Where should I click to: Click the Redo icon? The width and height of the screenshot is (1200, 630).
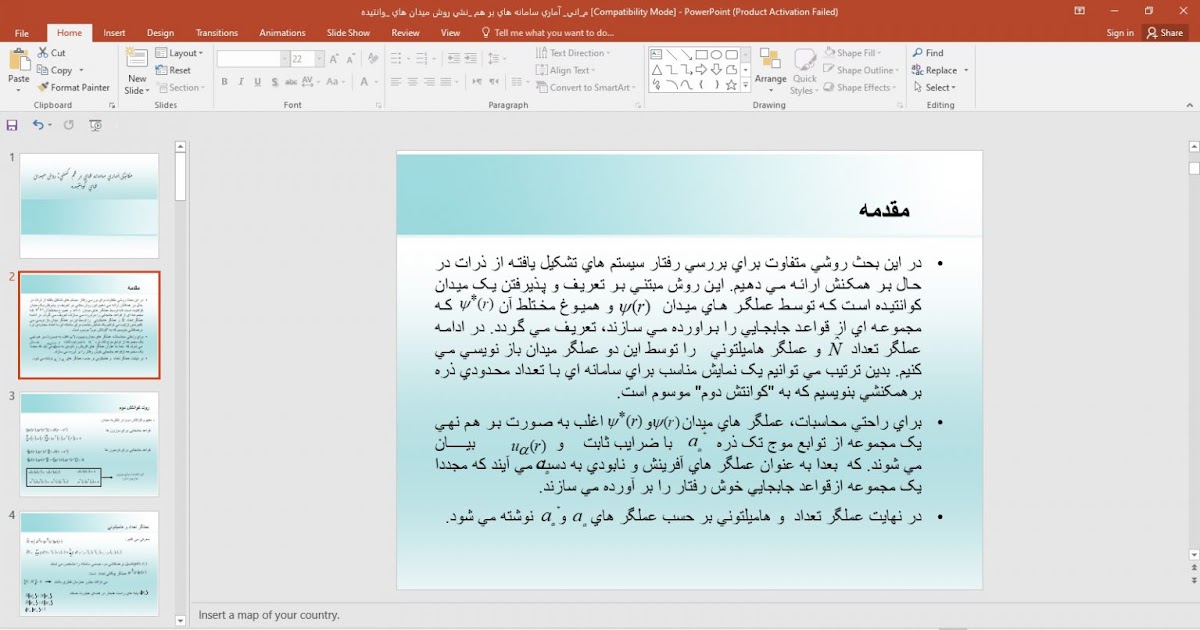(x=68, y=125)
